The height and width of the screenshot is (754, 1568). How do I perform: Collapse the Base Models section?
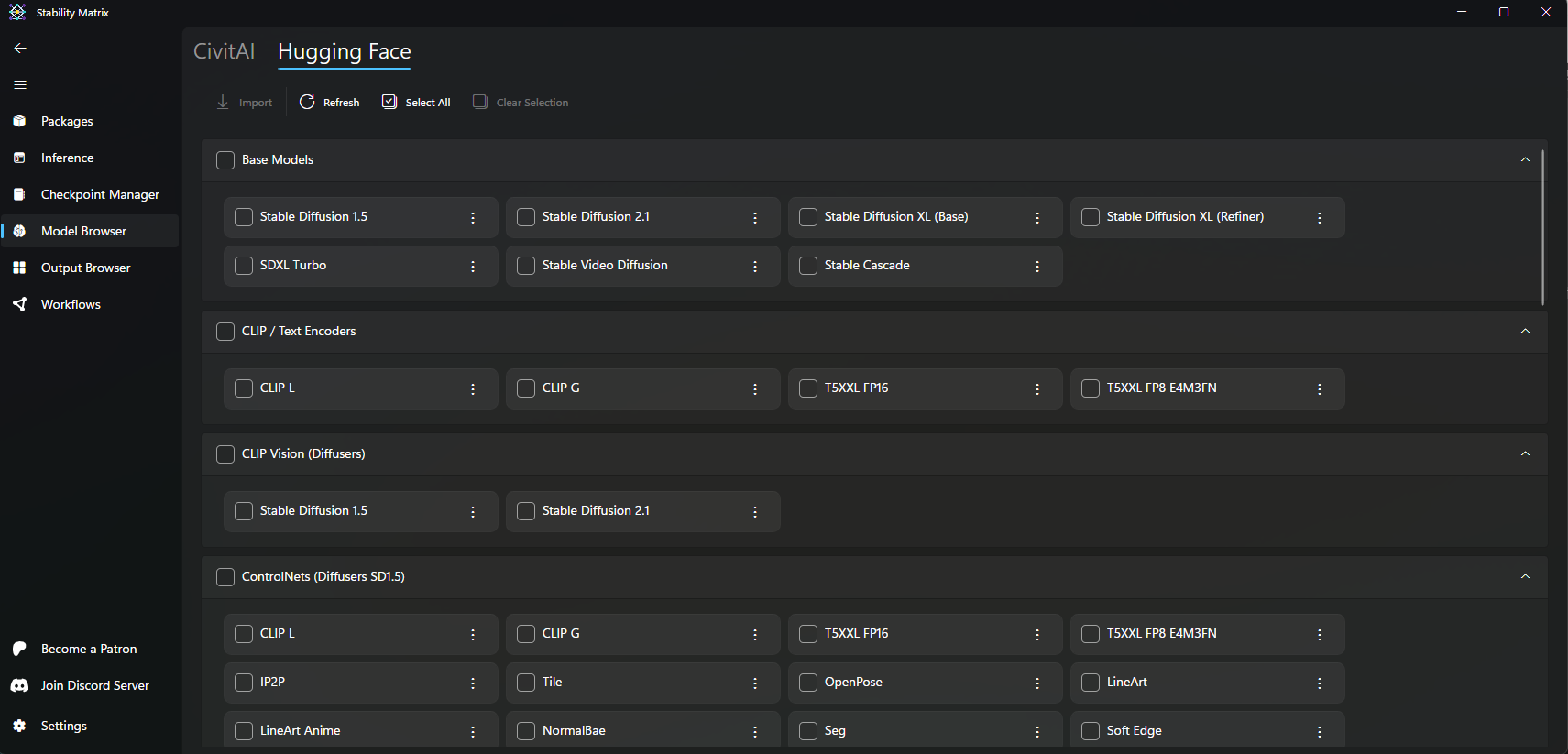(x=1525, y=159)
